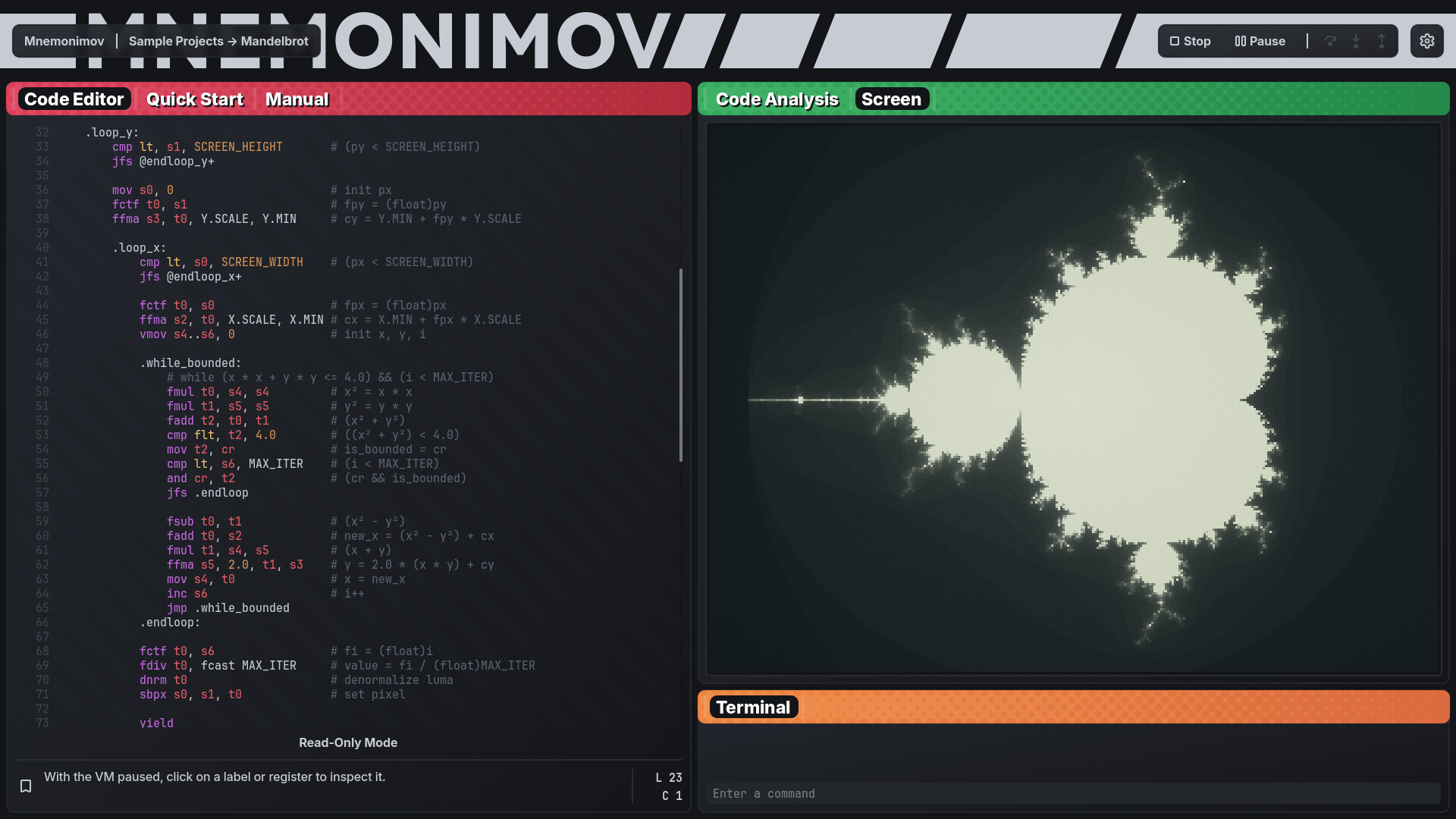The width and height of the screenshot is (1456, 819).
Task: Click SCREEN_HEIGHT constant on line 33
Action: (x=238, y=147)
